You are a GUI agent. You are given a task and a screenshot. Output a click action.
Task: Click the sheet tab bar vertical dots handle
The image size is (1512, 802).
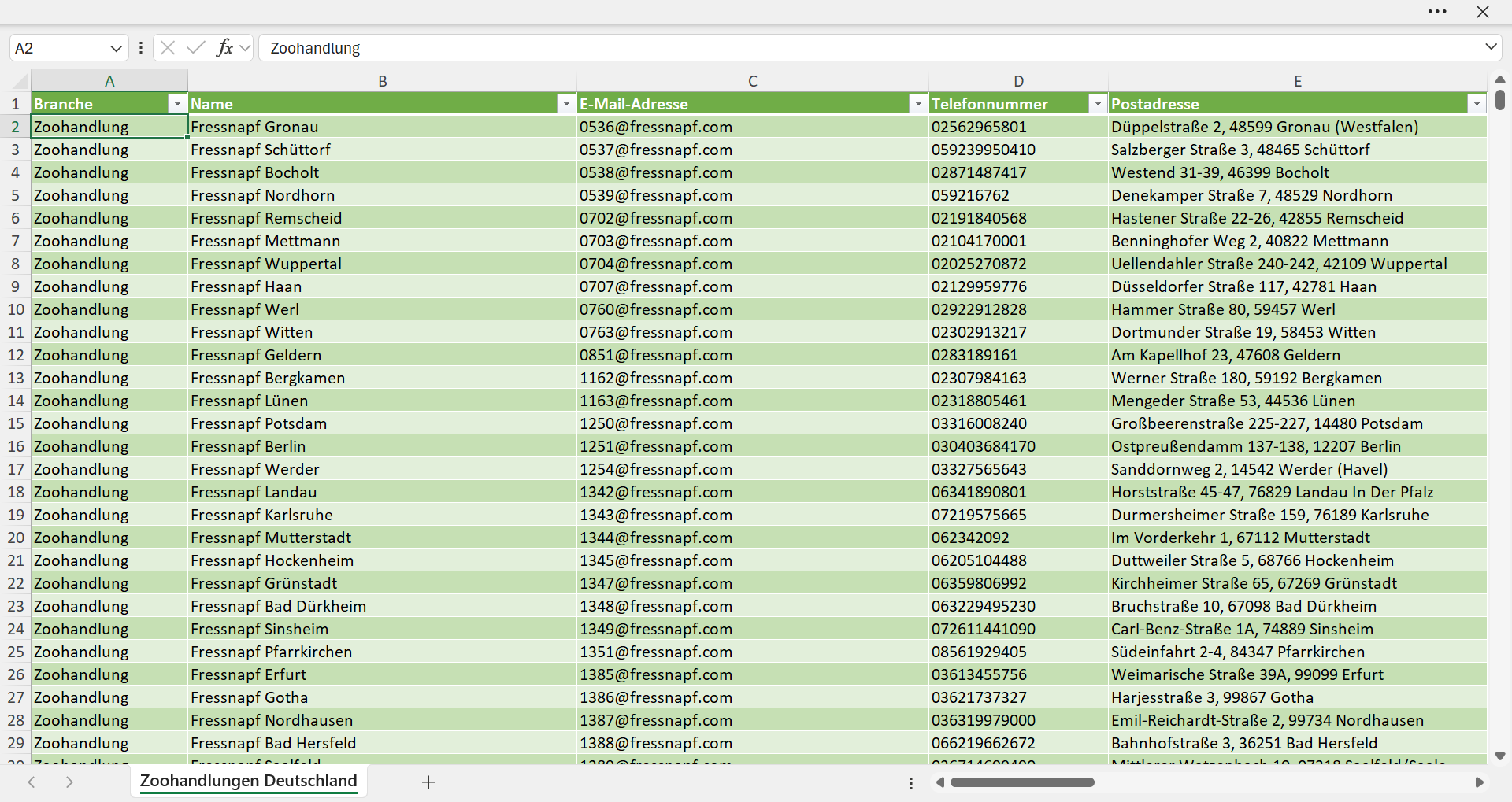coord(911,783)
